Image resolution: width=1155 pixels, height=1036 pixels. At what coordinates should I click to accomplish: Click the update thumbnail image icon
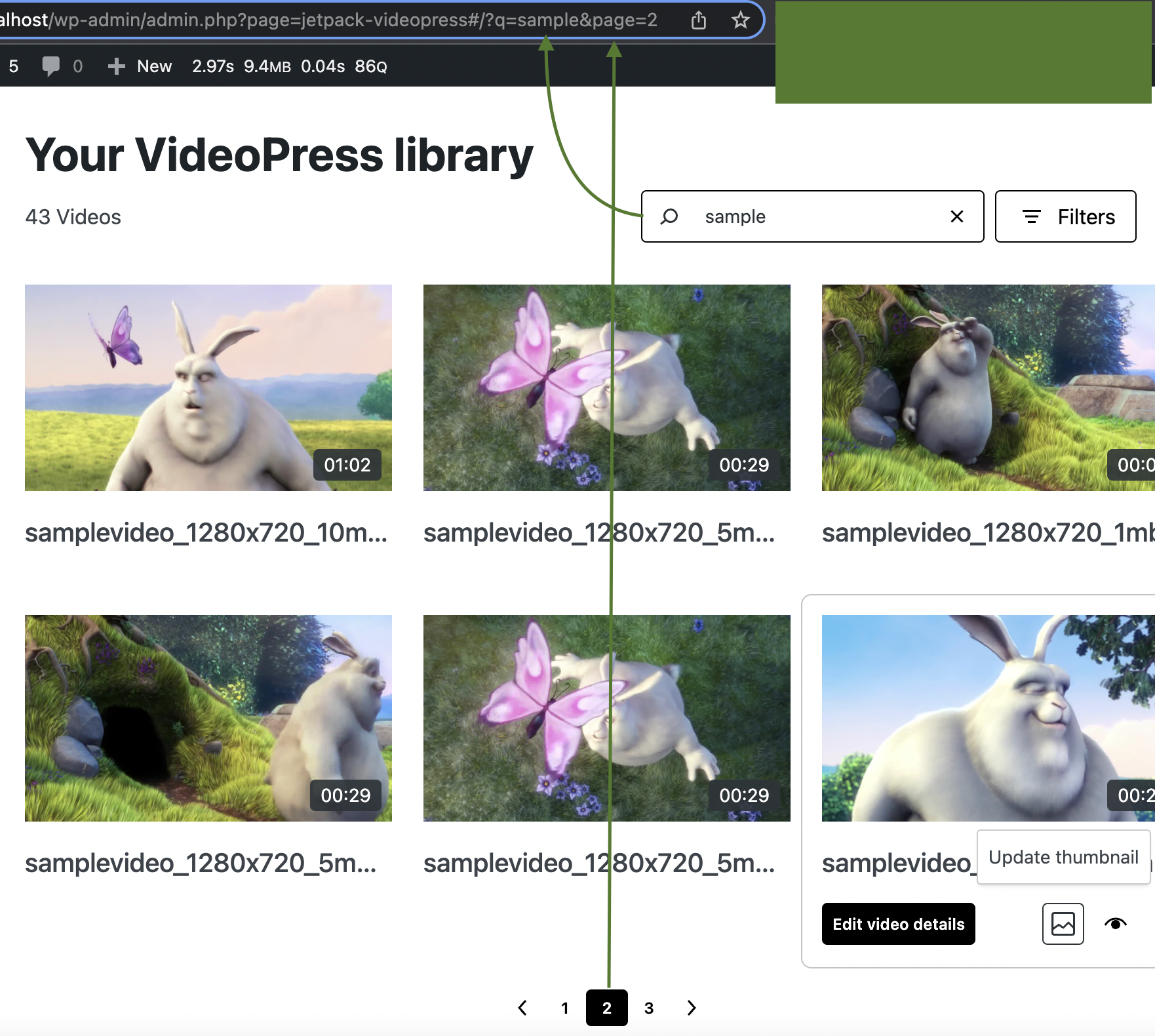(x=1063, y=924)
